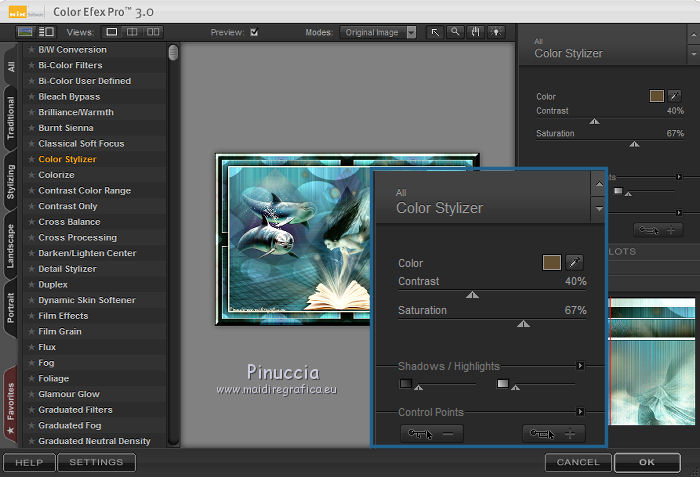The height and width of the screenshot is (477, 700).
Task: Expand the Control Points section
Action: pyautogui.click(x=580, y=411)
